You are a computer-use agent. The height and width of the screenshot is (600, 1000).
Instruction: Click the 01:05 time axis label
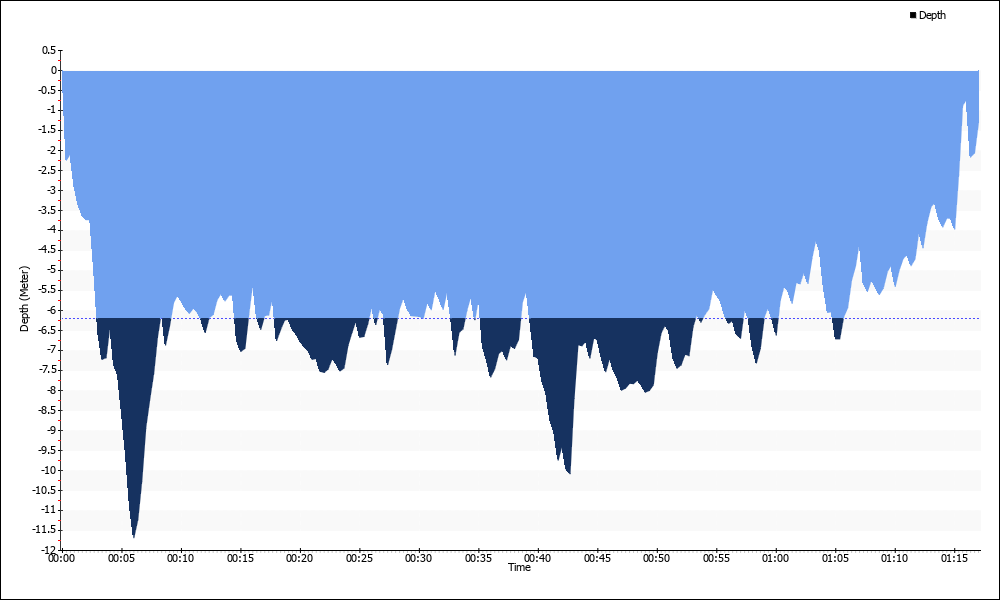tap(835, 558)
